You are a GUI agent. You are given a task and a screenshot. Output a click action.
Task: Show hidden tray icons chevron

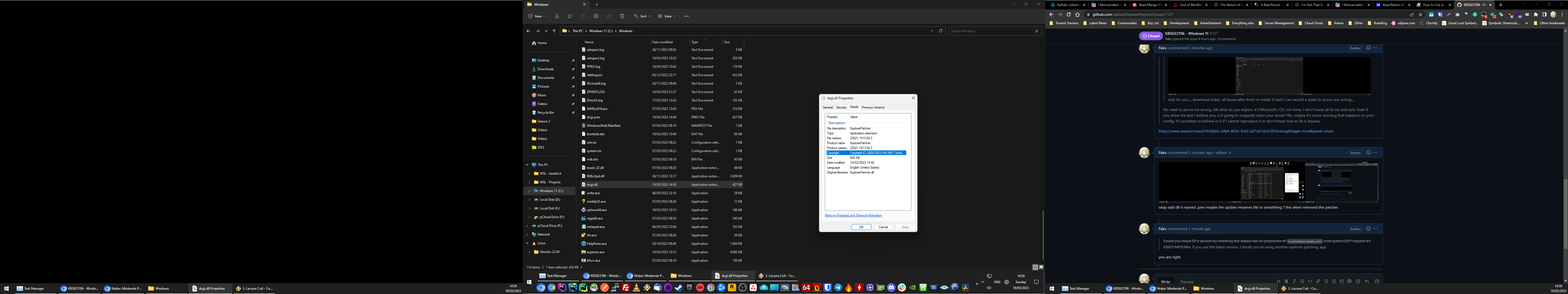982,282
